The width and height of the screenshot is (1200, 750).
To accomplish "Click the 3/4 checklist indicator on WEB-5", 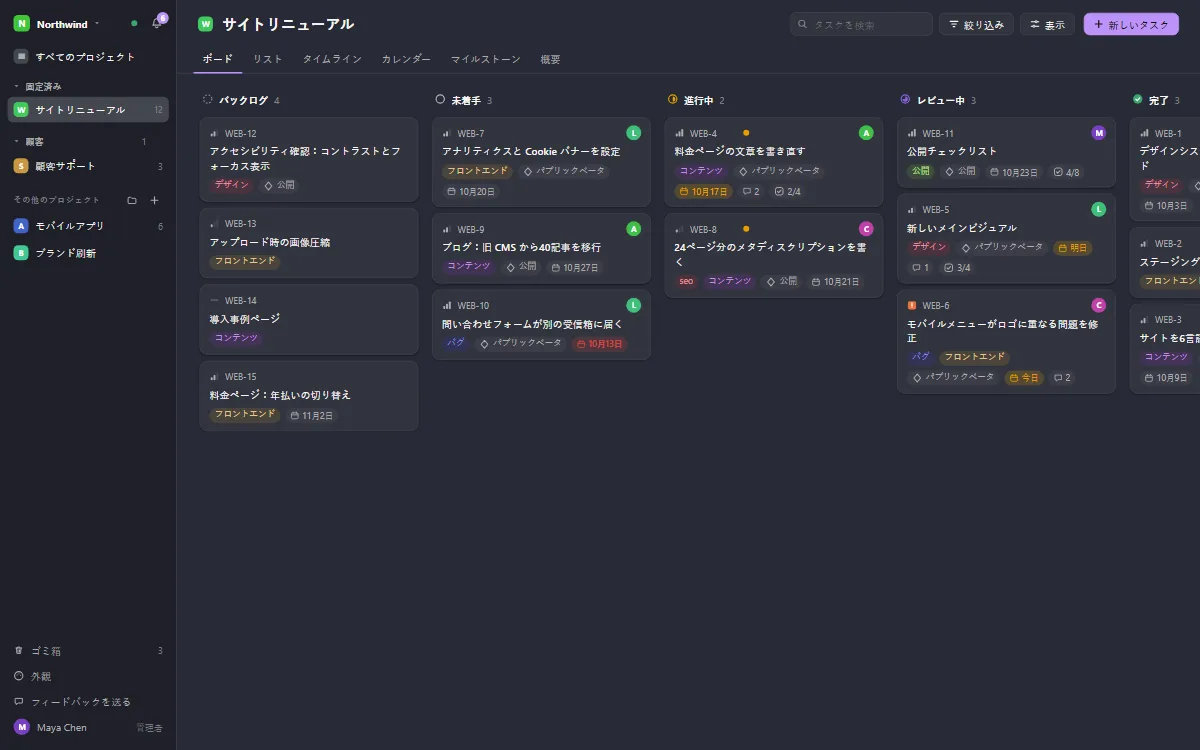I will point(958,267).
